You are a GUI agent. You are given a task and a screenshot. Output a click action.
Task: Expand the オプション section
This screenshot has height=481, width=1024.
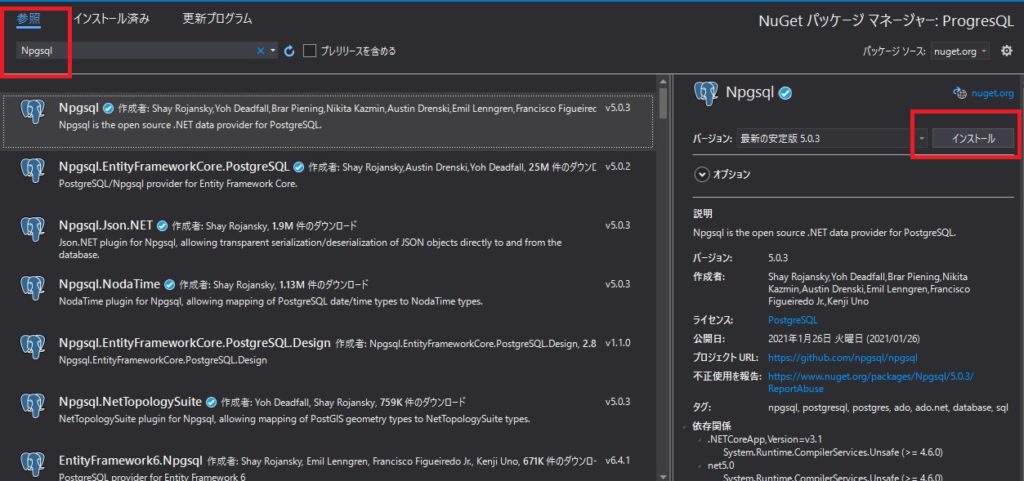702,174
